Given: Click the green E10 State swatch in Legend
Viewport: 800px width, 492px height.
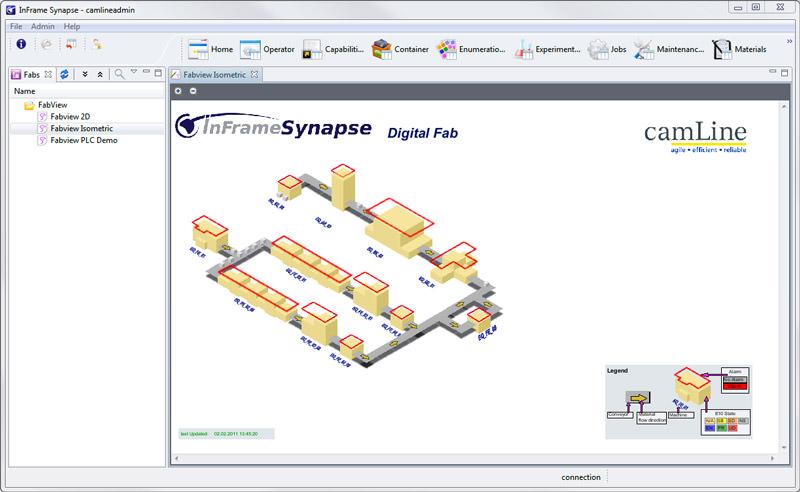Looking at the screenshot, I should [721, 428].
